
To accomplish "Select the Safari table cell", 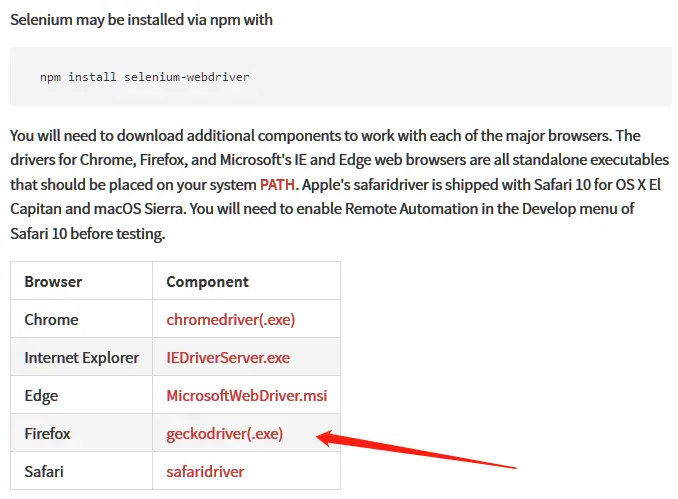I will 81,471.
